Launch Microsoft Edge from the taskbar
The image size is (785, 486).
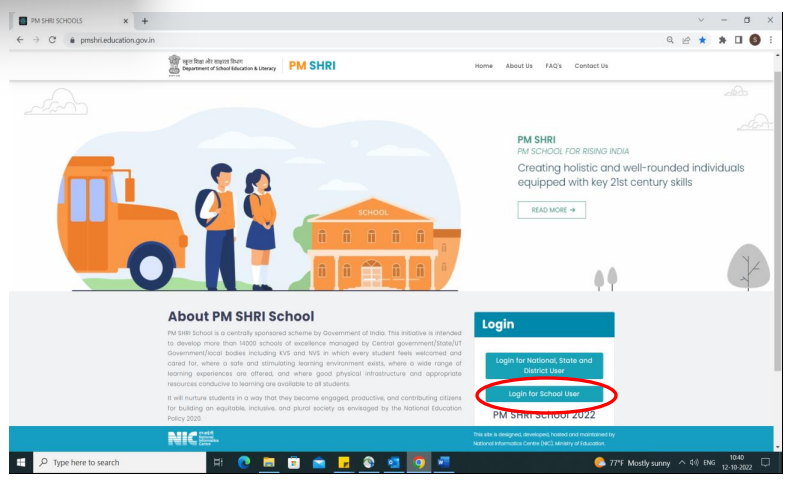(x=244, y=462)
